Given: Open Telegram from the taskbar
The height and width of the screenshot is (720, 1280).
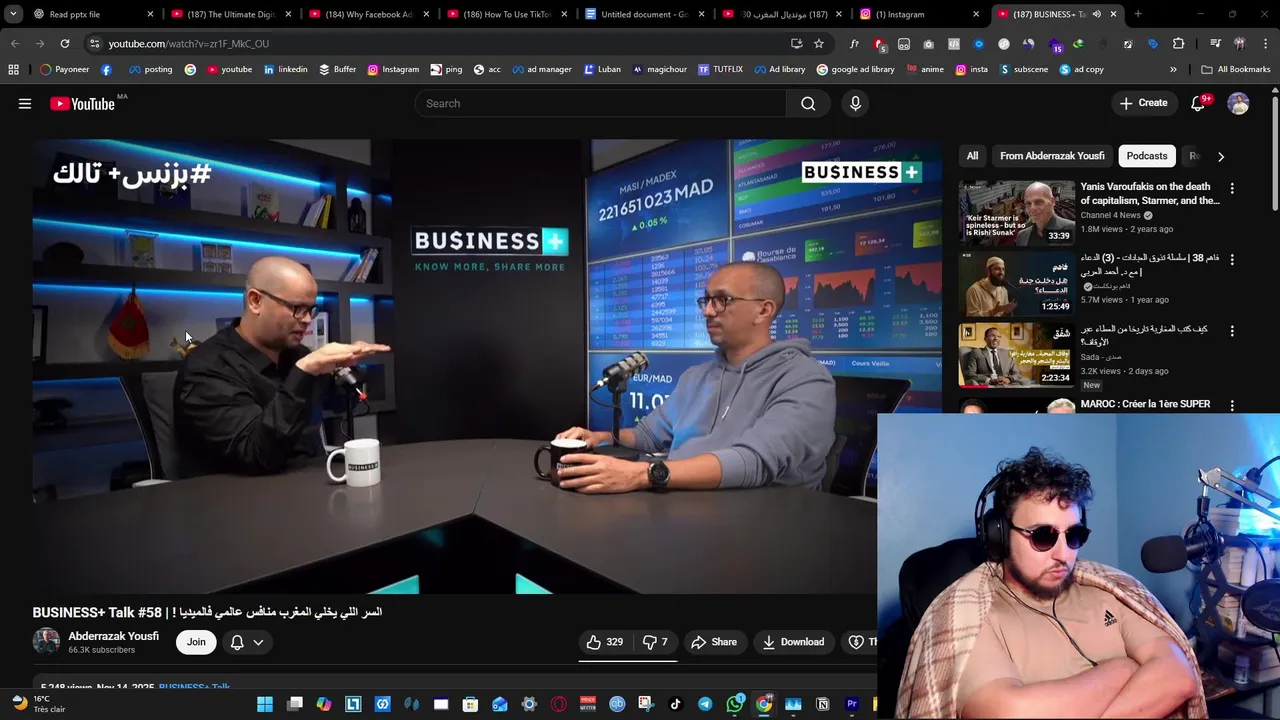Looking at the screenshot, I should pos(705,704).
